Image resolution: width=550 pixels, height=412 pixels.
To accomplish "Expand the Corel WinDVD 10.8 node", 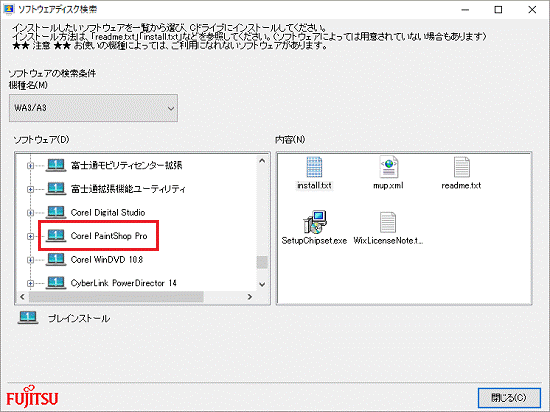I will click(x=31, y=260).
